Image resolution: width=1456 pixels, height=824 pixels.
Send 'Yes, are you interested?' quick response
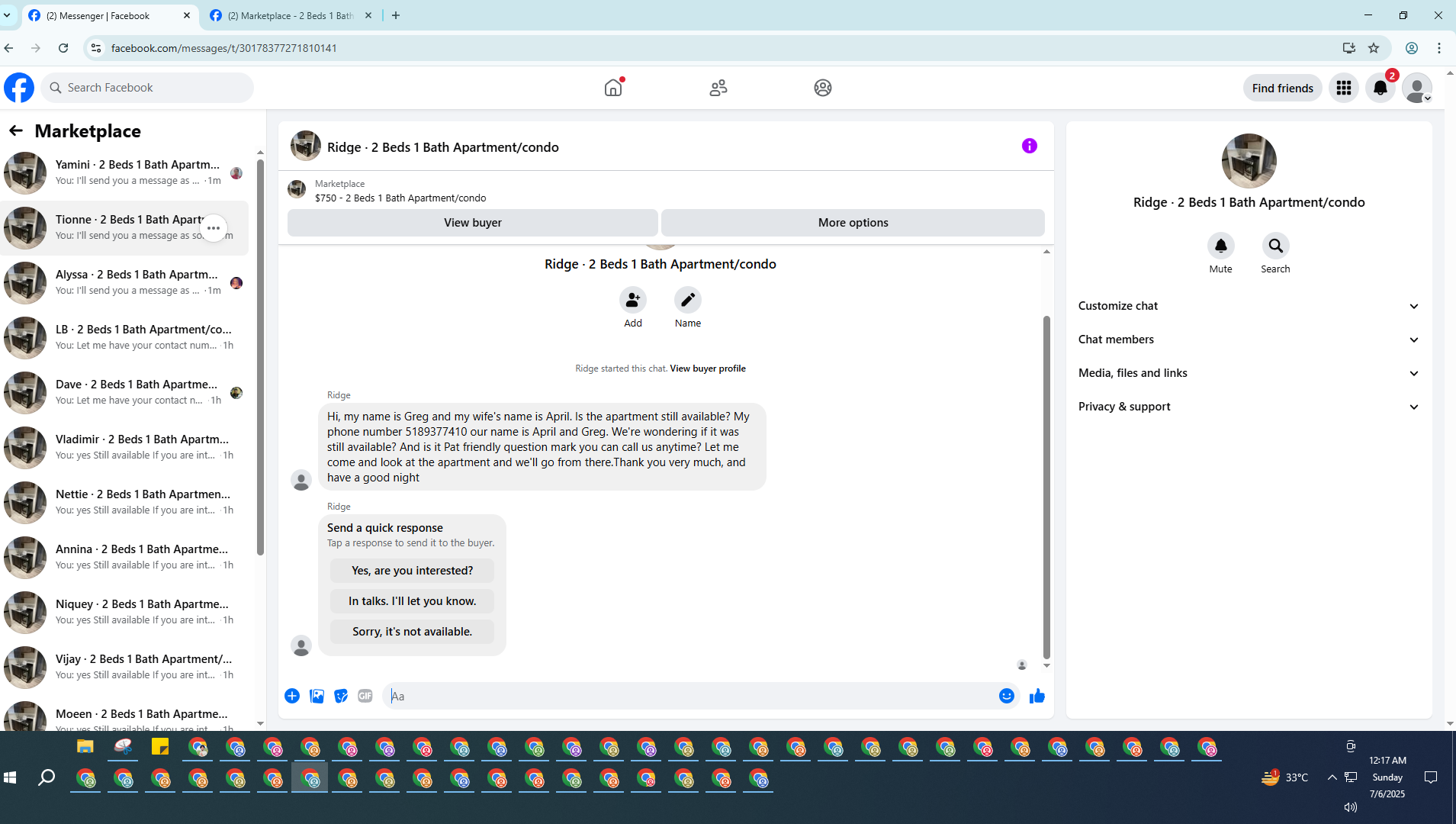pyautogui.click(x=413, y=571)
